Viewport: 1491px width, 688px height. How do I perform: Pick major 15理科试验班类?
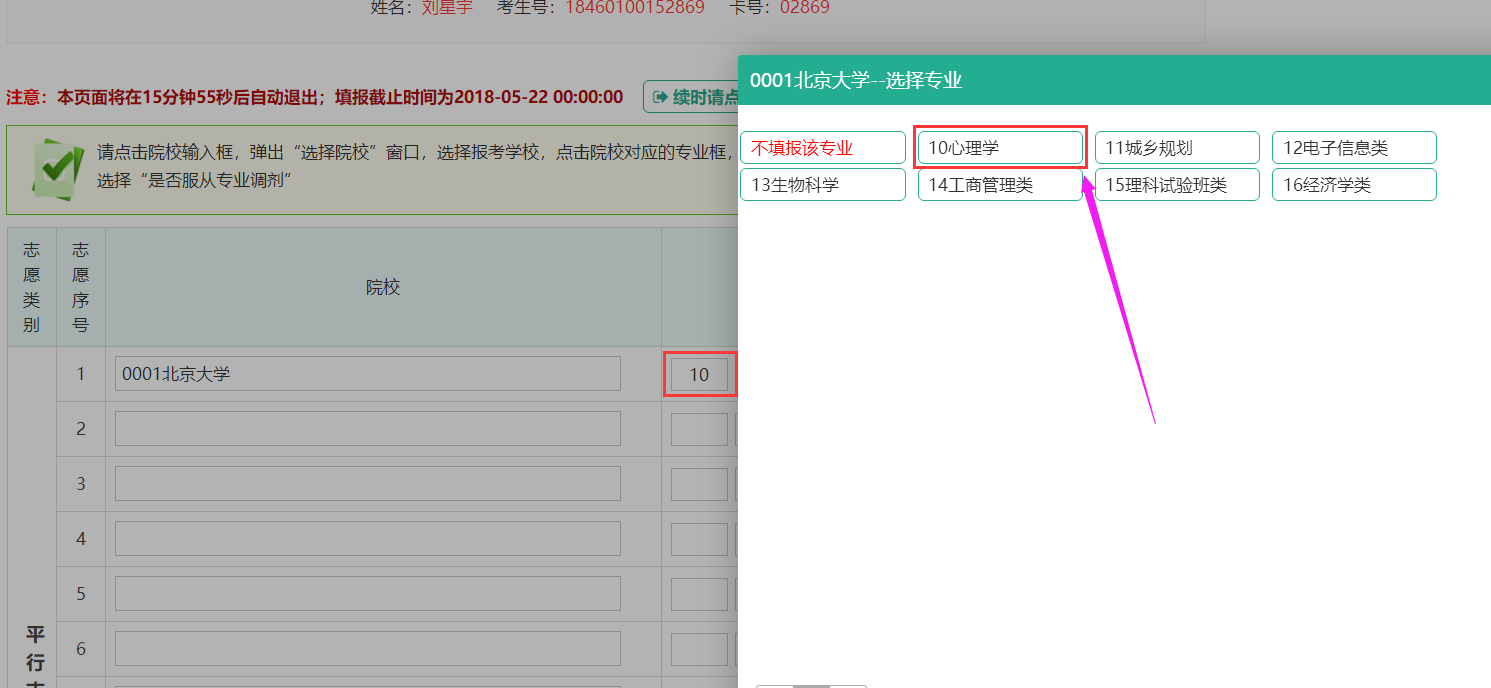click(x=1176, y=185)
